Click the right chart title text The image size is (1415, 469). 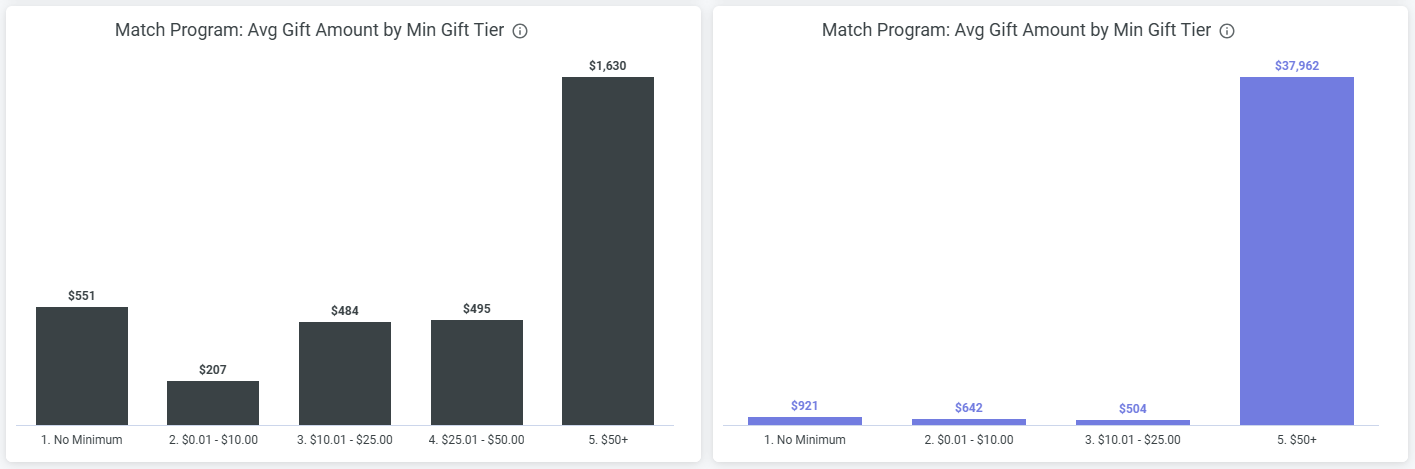point(1016,30)
